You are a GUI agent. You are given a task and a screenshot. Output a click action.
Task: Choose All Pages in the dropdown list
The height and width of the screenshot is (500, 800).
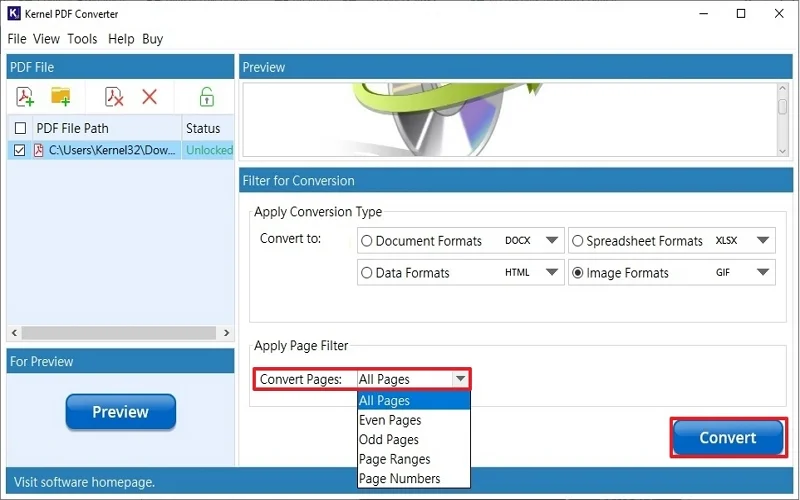[x=414, y=401]
